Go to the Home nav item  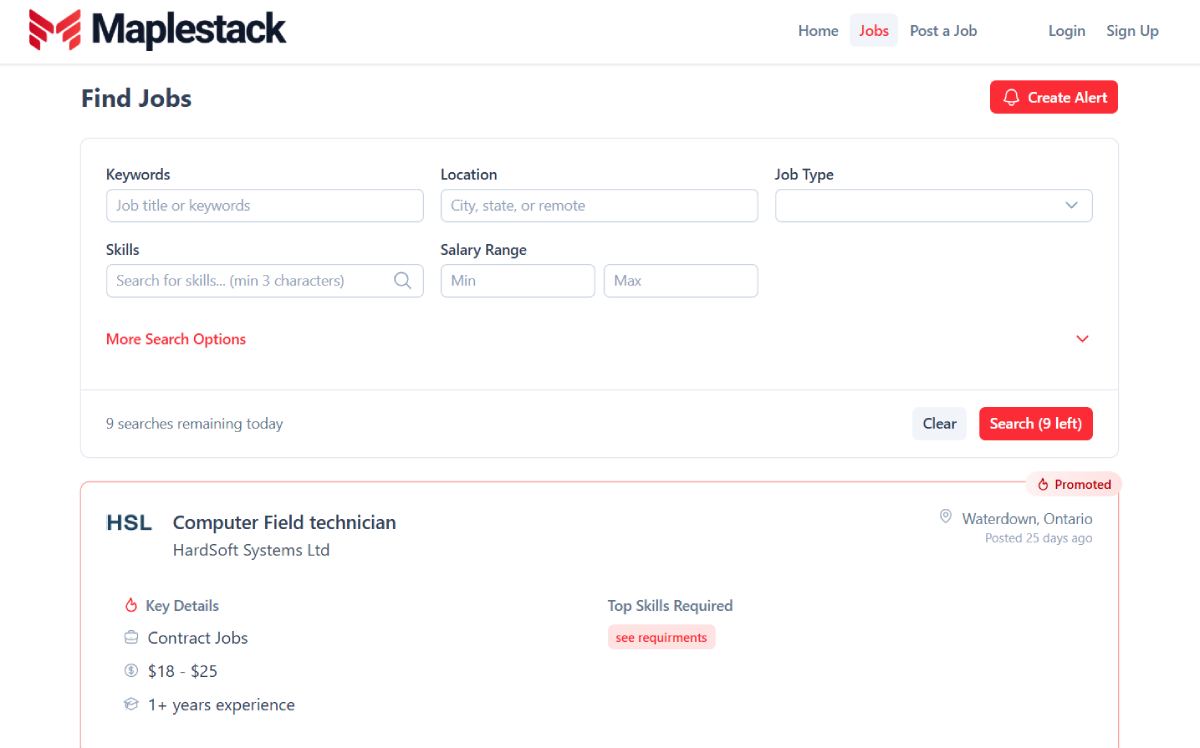click(818, 31)
